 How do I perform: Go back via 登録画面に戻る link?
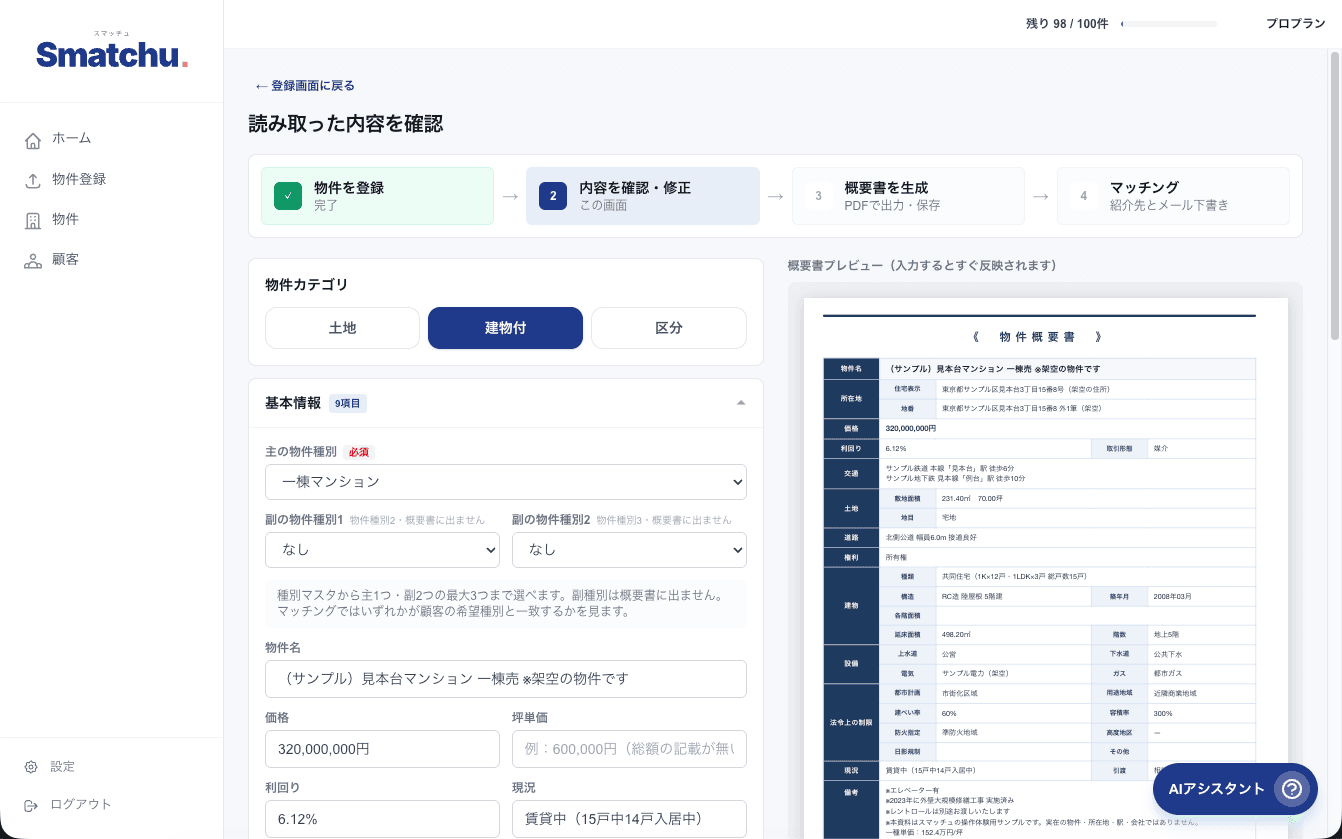(305, 86)
